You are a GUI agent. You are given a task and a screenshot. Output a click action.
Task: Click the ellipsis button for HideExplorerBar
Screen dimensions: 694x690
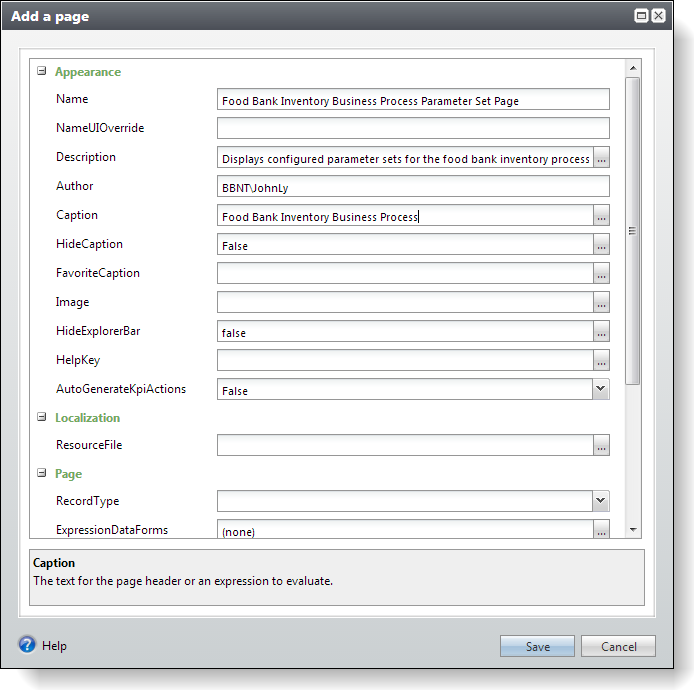(601, 331)
